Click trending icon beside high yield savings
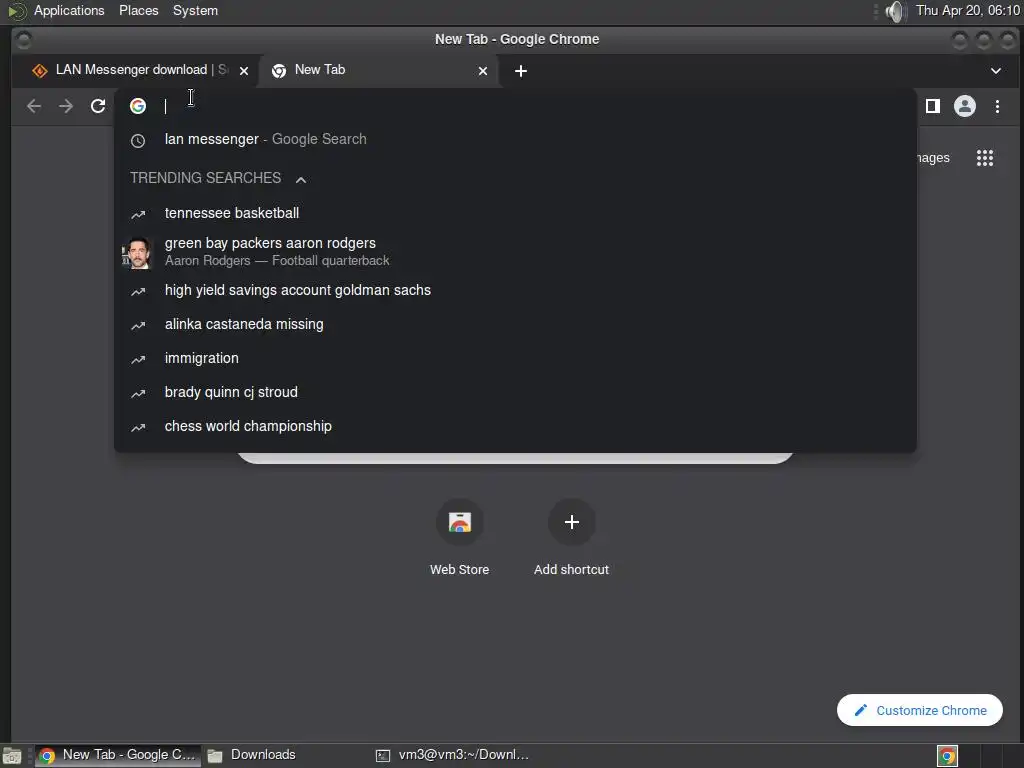The height and width of the screenshot is (768, 1024). tap(138, 291)
